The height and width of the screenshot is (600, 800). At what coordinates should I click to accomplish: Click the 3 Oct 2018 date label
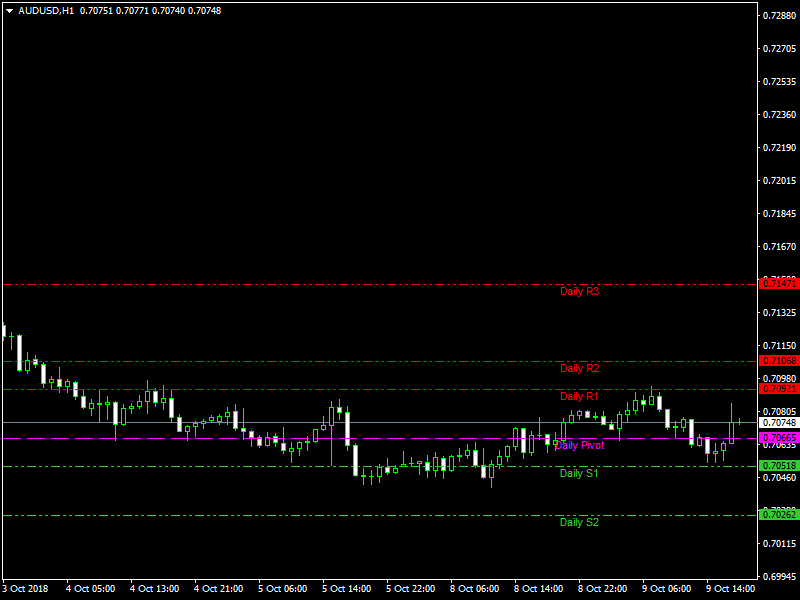tap(27, 588)
